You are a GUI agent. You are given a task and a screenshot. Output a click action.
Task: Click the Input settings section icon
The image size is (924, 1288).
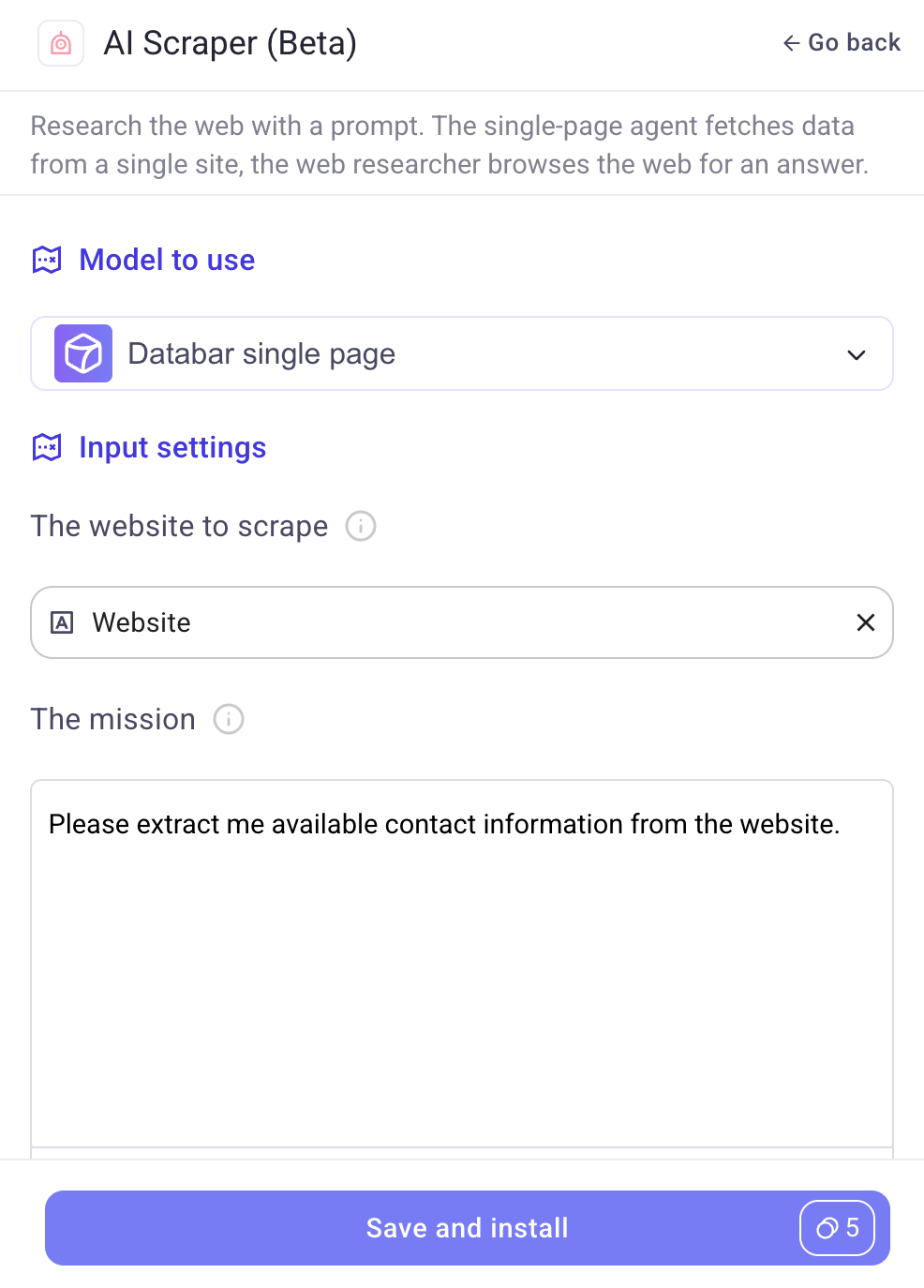(x=47, y=447)
